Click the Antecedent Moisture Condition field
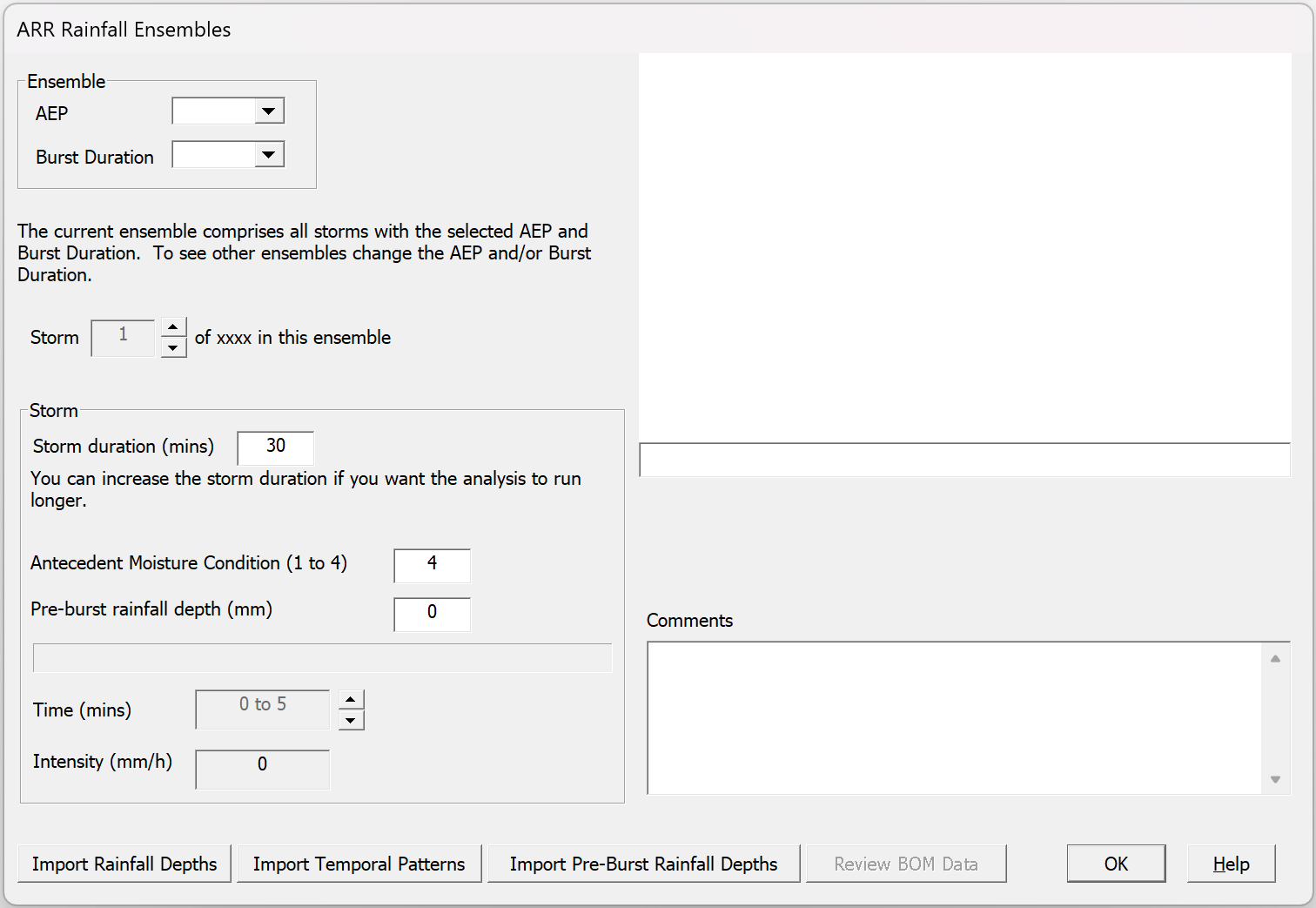 432,565
